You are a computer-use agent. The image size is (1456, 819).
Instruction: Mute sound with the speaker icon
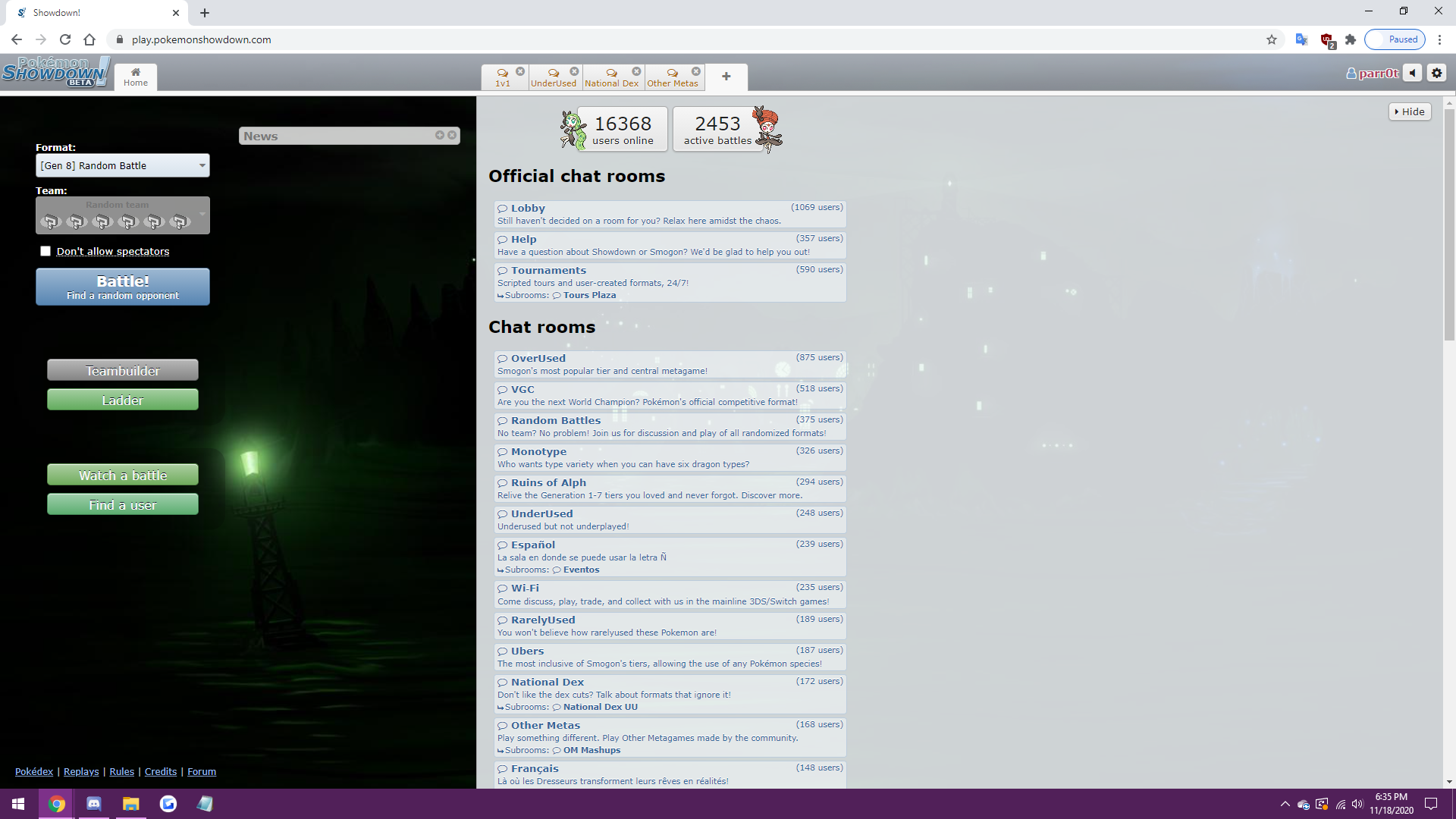[1412, 73]
